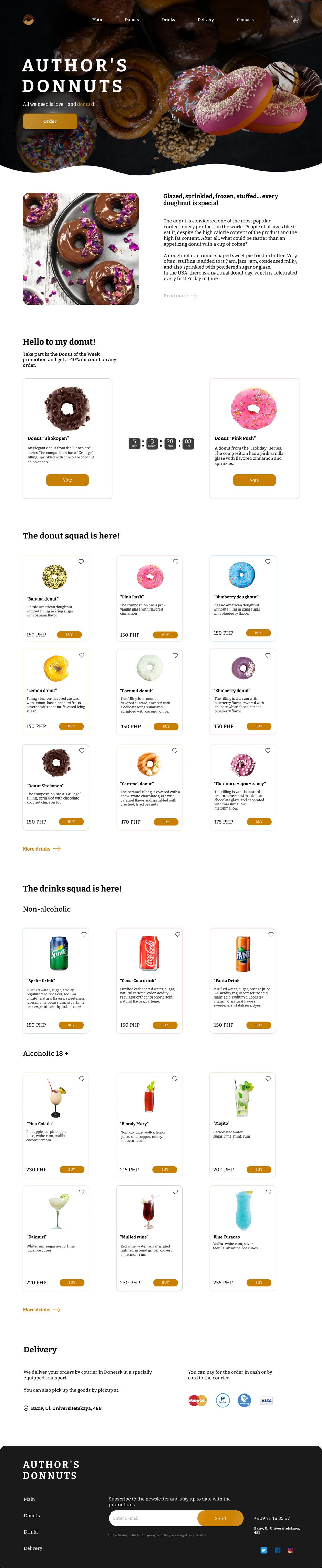This screenshot has width=322, height=1568.
Task: Favorite the Banana donut with heart icon
Action: tap(81, 562)
